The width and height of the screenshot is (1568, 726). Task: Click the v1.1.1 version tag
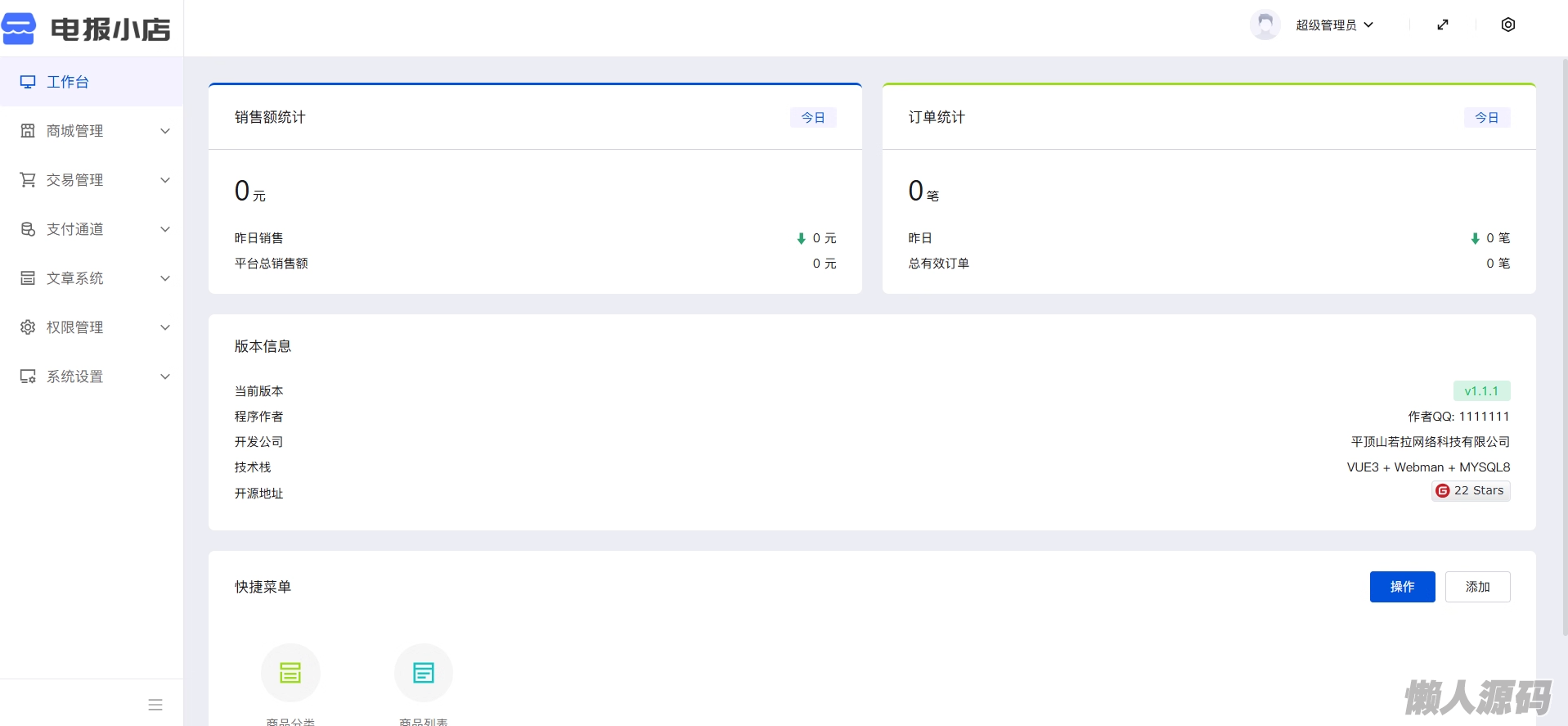pyautogui.click(x=1481, y=391)
